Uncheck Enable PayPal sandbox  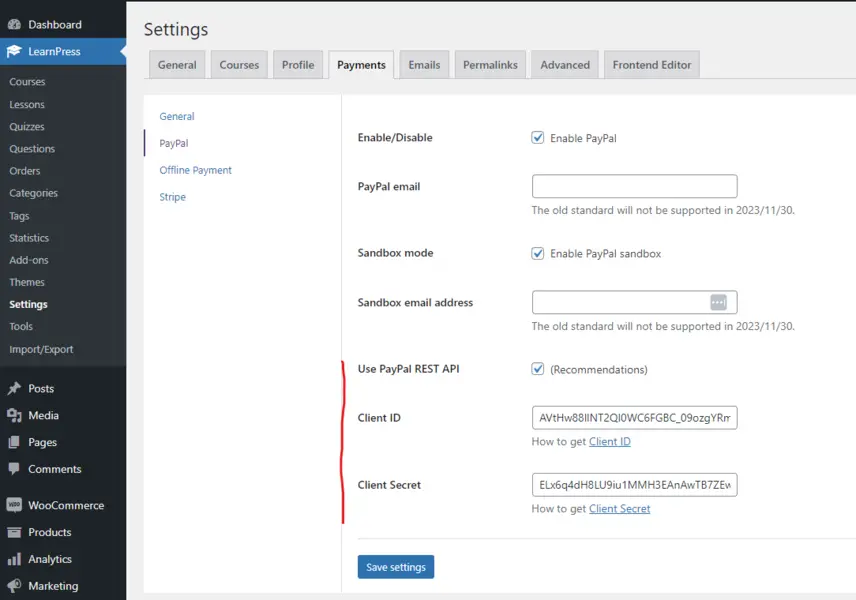(x=538, y=253)
